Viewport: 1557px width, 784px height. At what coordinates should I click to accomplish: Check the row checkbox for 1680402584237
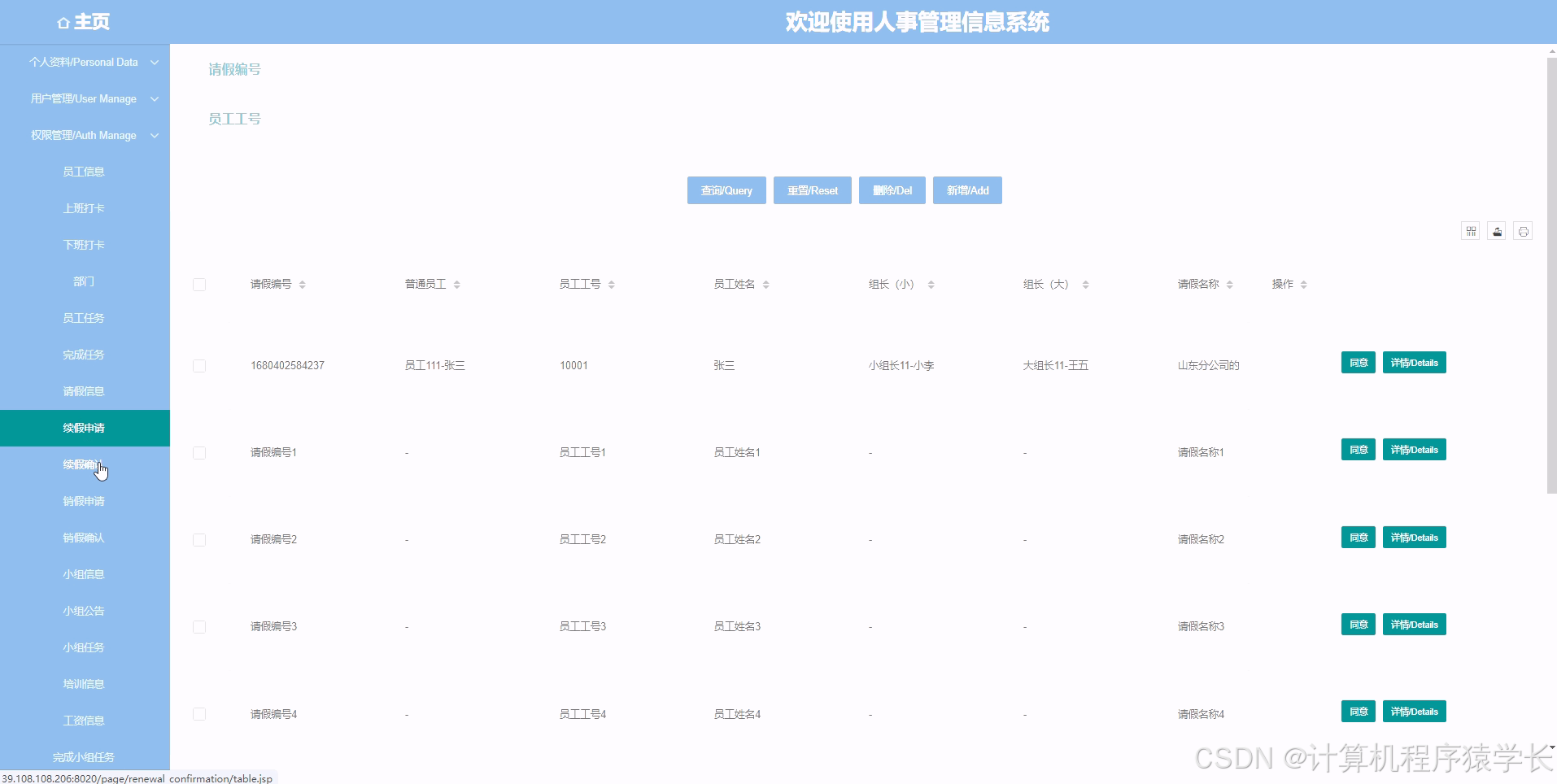pos(199,365)
